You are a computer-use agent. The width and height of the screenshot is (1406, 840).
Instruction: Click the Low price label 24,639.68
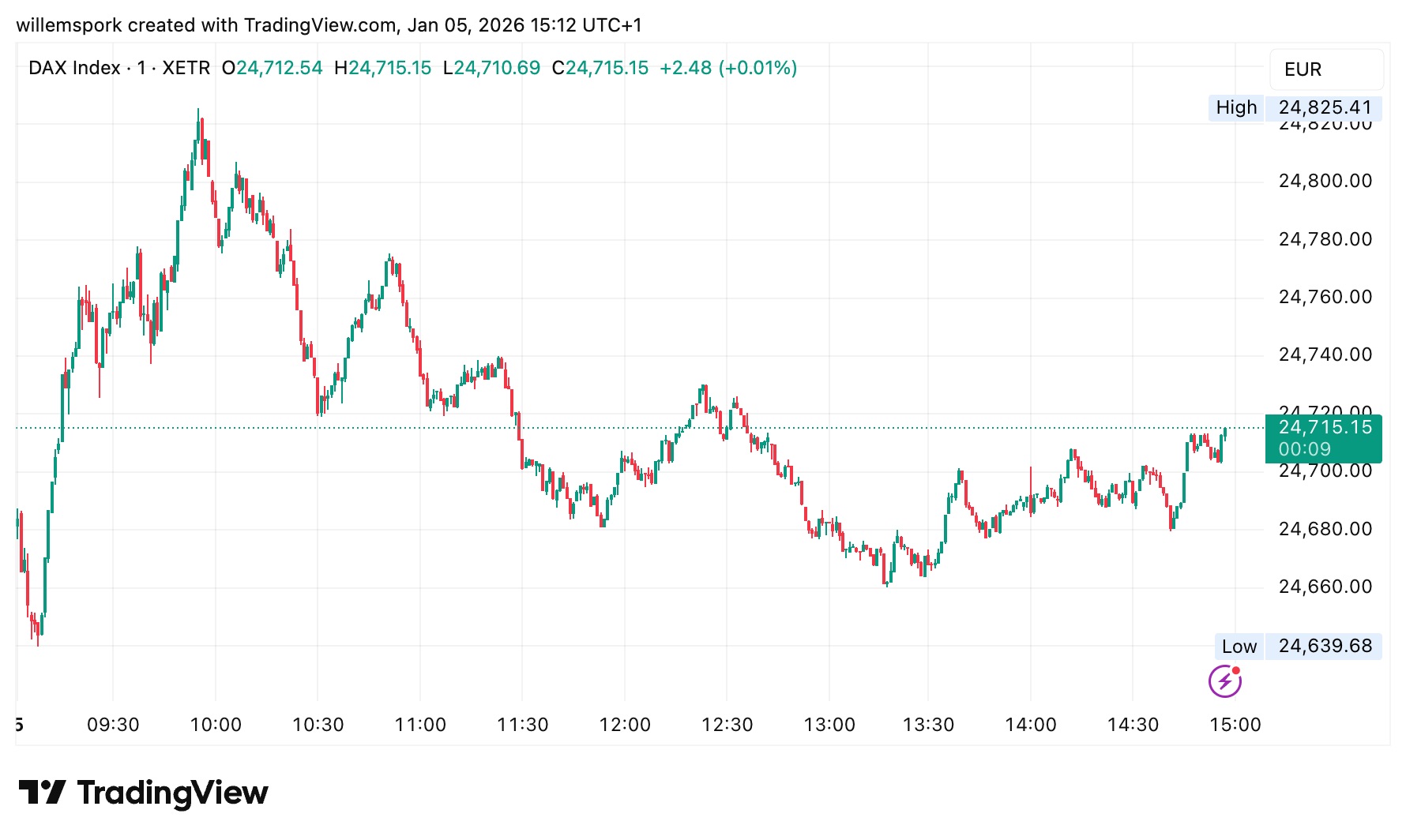coord(1324,646)
